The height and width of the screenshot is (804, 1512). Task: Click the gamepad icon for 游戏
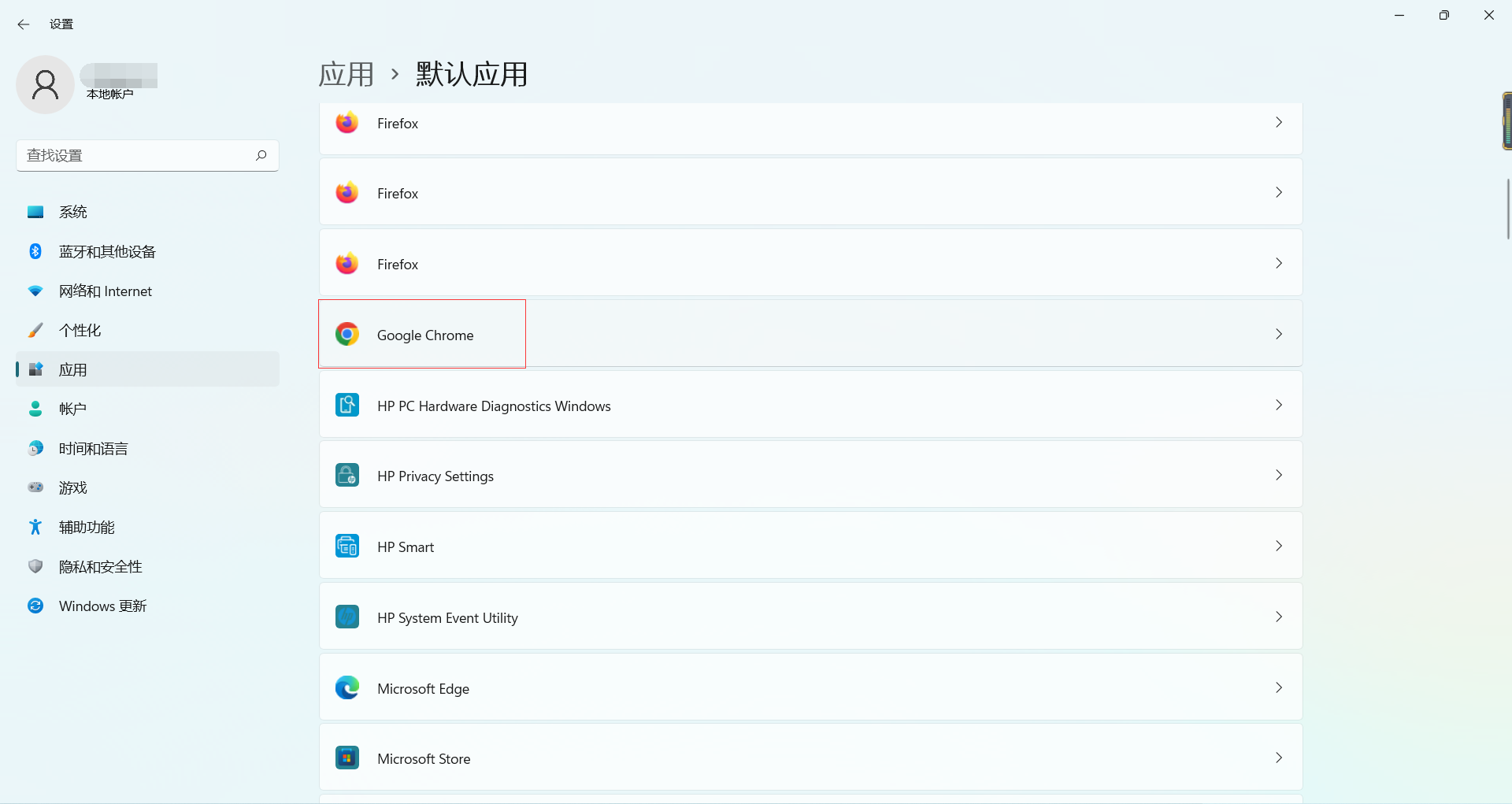[35, 487]
